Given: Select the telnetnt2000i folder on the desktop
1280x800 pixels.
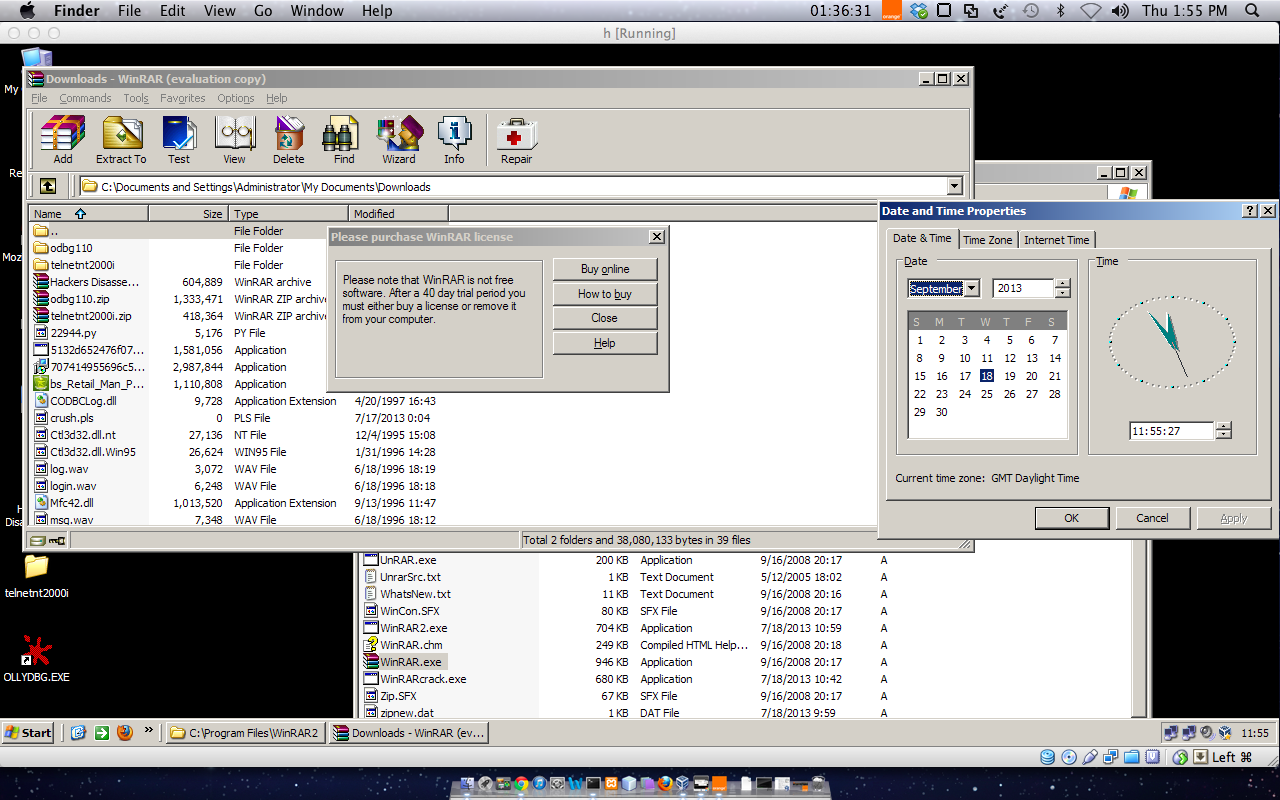Looking at the screenshot, I should [37, 576].
